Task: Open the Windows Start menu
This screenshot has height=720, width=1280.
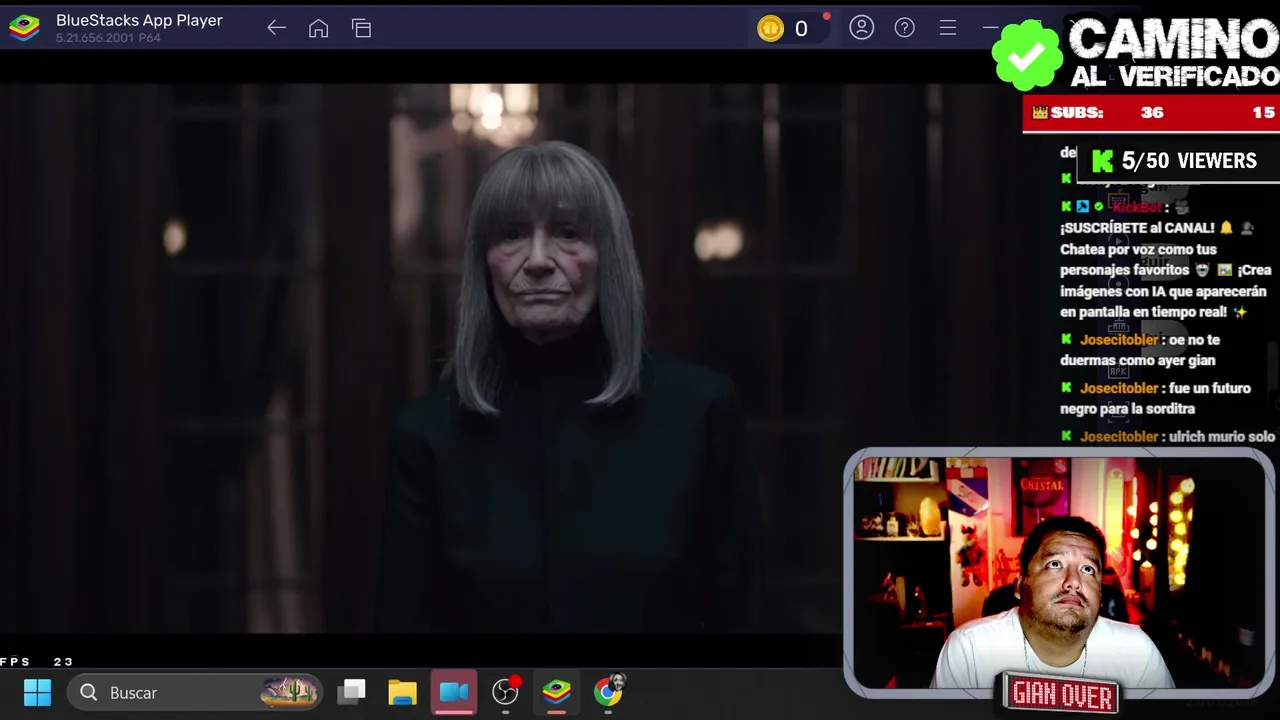Action: [x=38, y=692]
